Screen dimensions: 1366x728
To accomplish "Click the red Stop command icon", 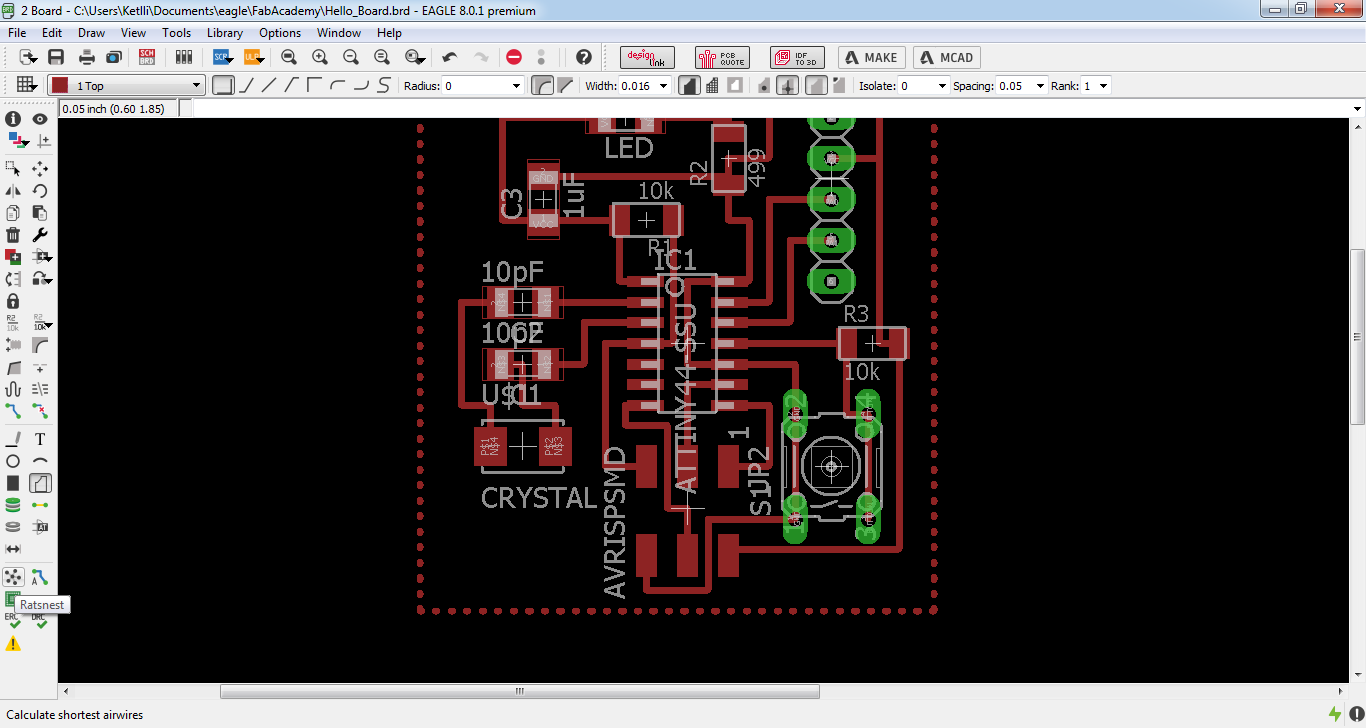I will (514, 57).
